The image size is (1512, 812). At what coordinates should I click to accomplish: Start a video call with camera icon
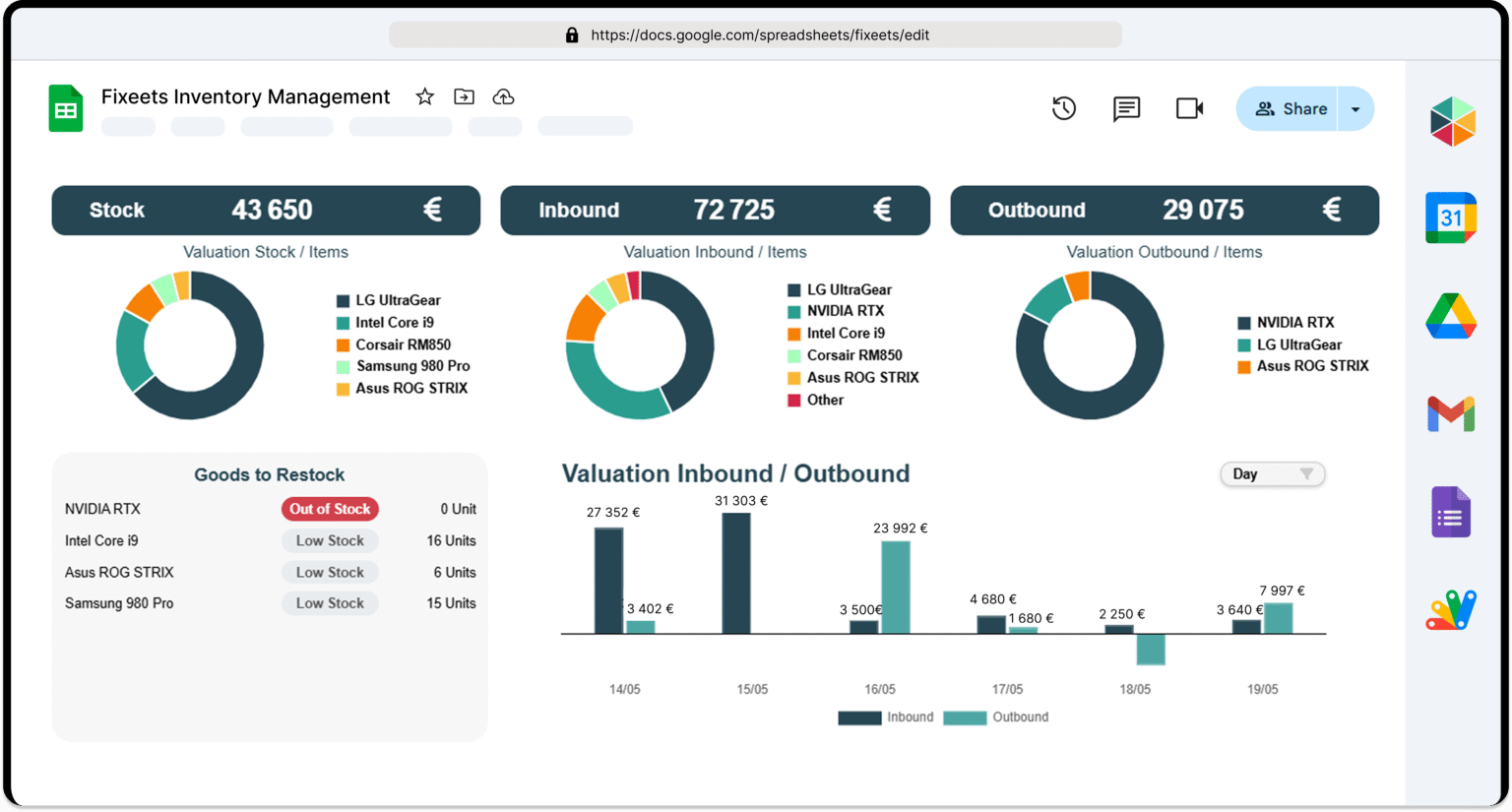[x=1189, y=108]
